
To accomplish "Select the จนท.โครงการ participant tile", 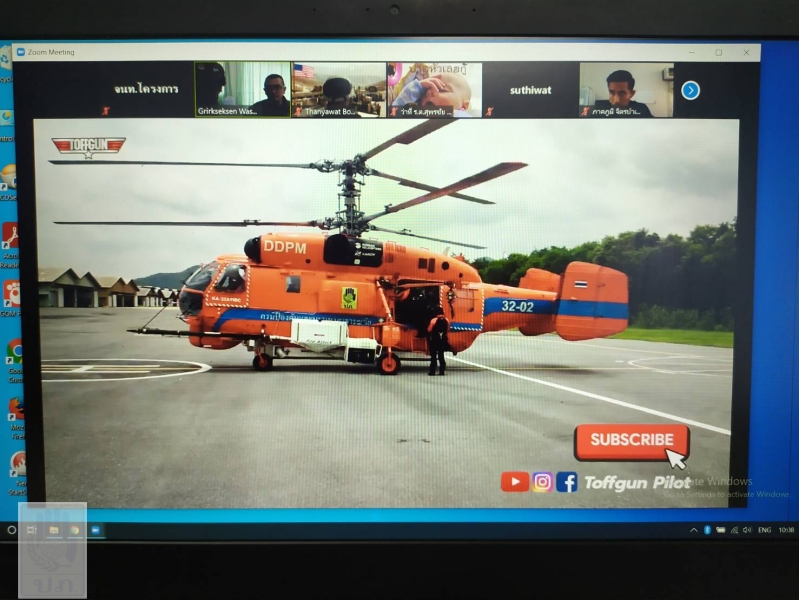I will pos(146,90).
